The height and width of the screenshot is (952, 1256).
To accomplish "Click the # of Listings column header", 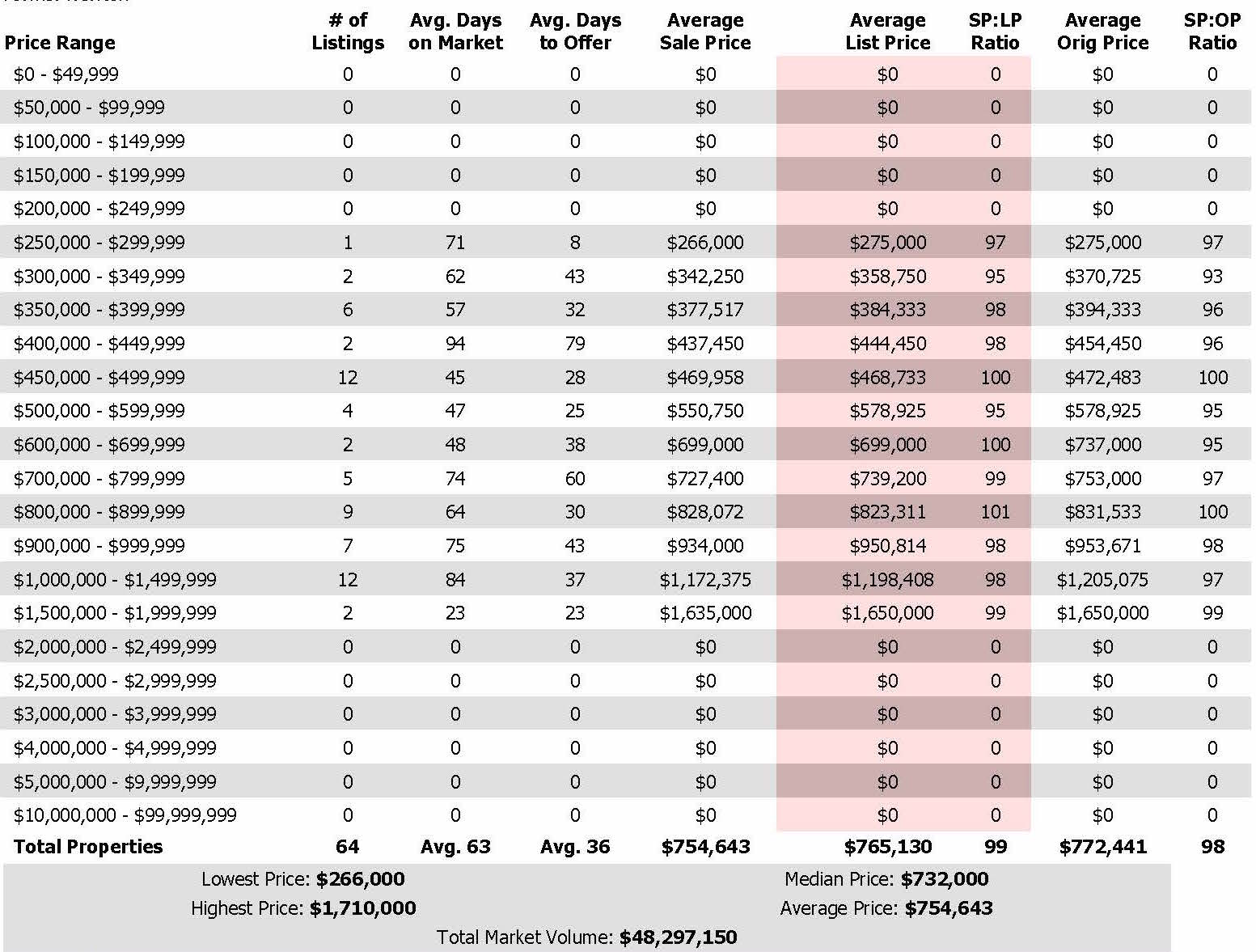I will (x=348, y=32).
